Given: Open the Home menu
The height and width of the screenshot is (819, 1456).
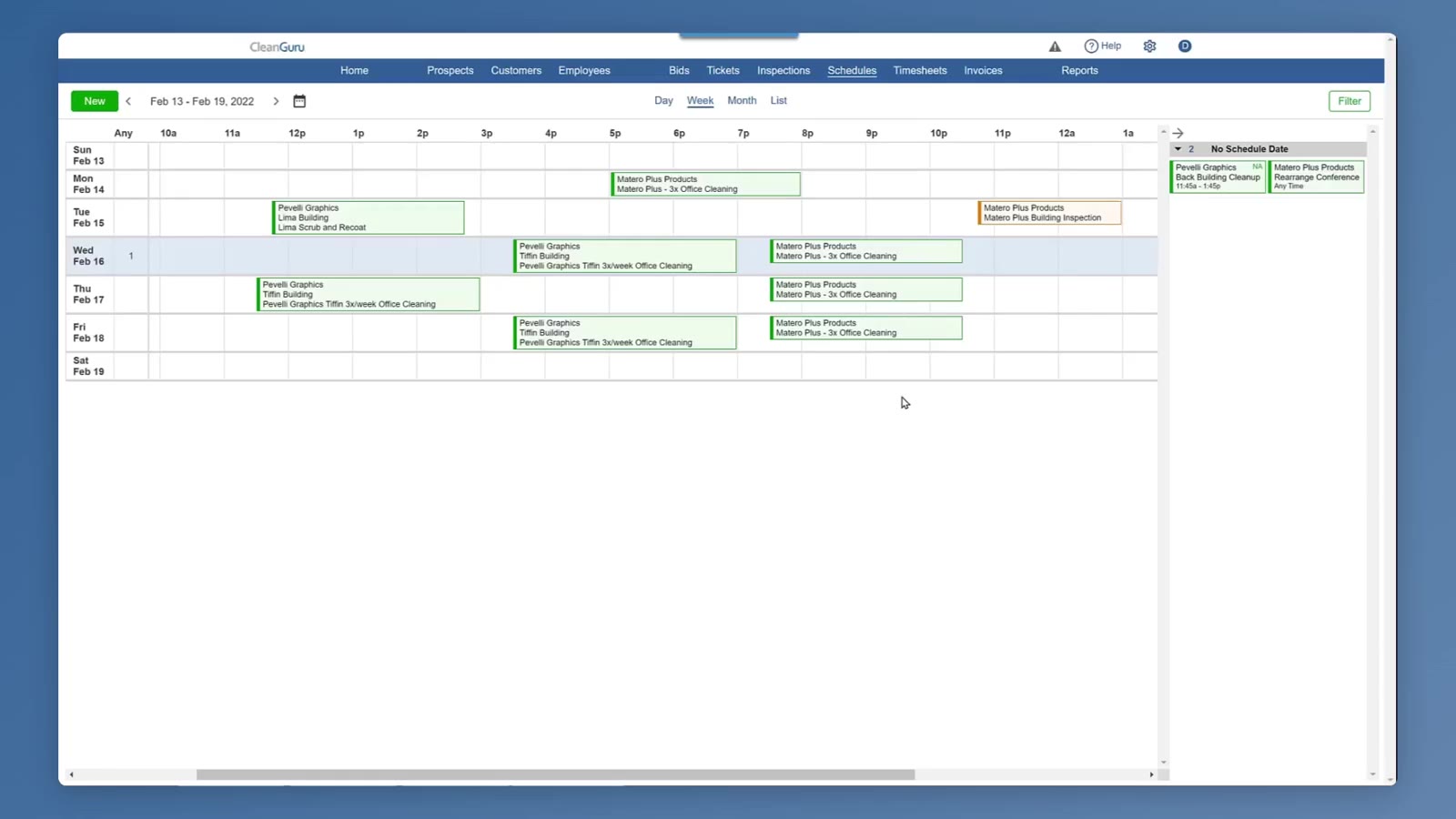Looking at the screenshot, I should 354,71.
